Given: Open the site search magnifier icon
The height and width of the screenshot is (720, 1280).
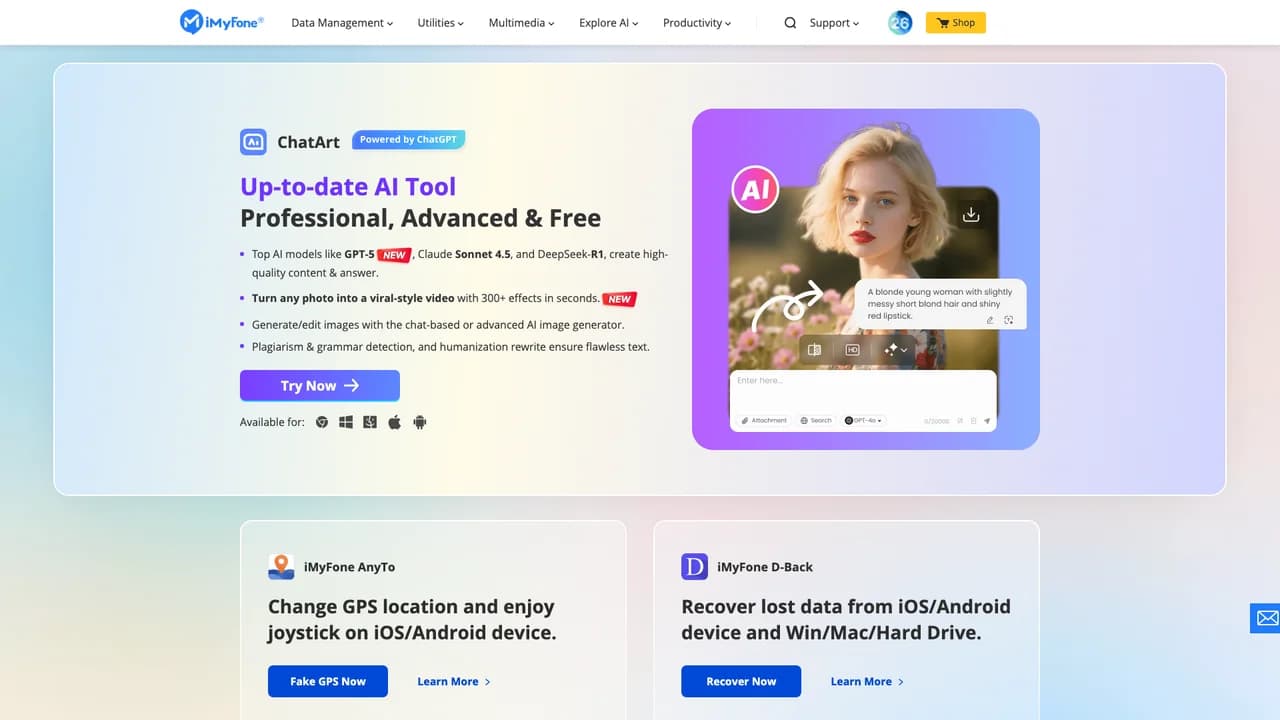Looking at the screenshot, I should click(x=790, y=23).
